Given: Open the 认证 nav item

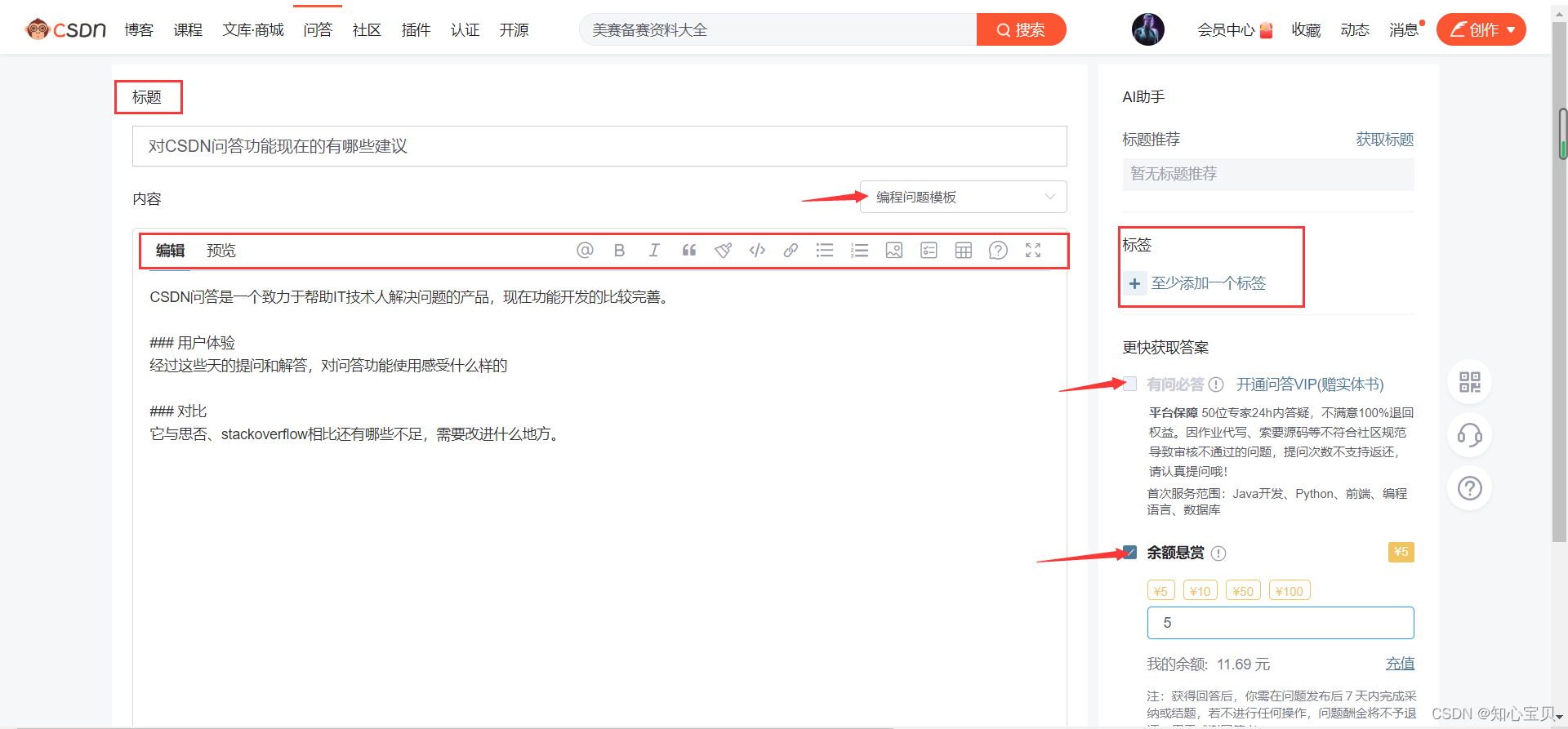Looking at the screenshot, I should [x=465, y=30].
